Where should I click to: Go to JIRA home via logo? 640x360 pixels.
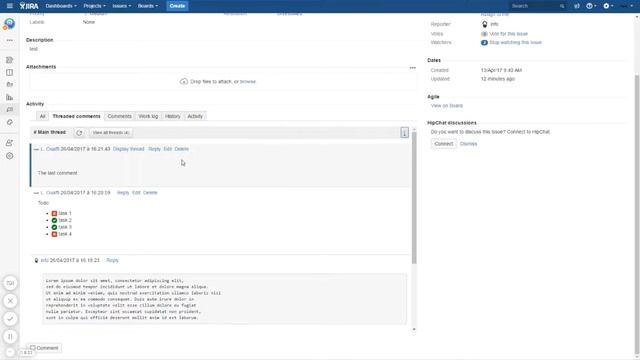click(x=29, y=6)
